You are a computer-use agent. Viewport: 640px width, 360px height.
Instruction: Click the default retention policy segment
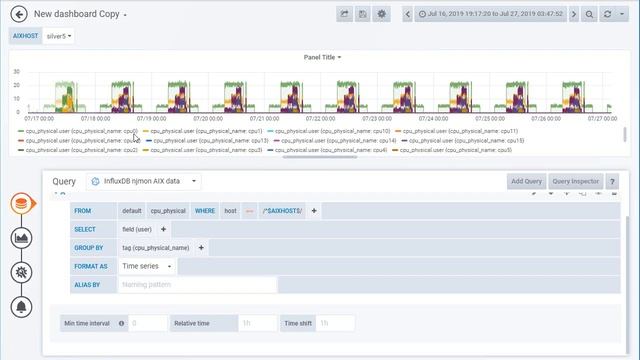tap(131, 211)
